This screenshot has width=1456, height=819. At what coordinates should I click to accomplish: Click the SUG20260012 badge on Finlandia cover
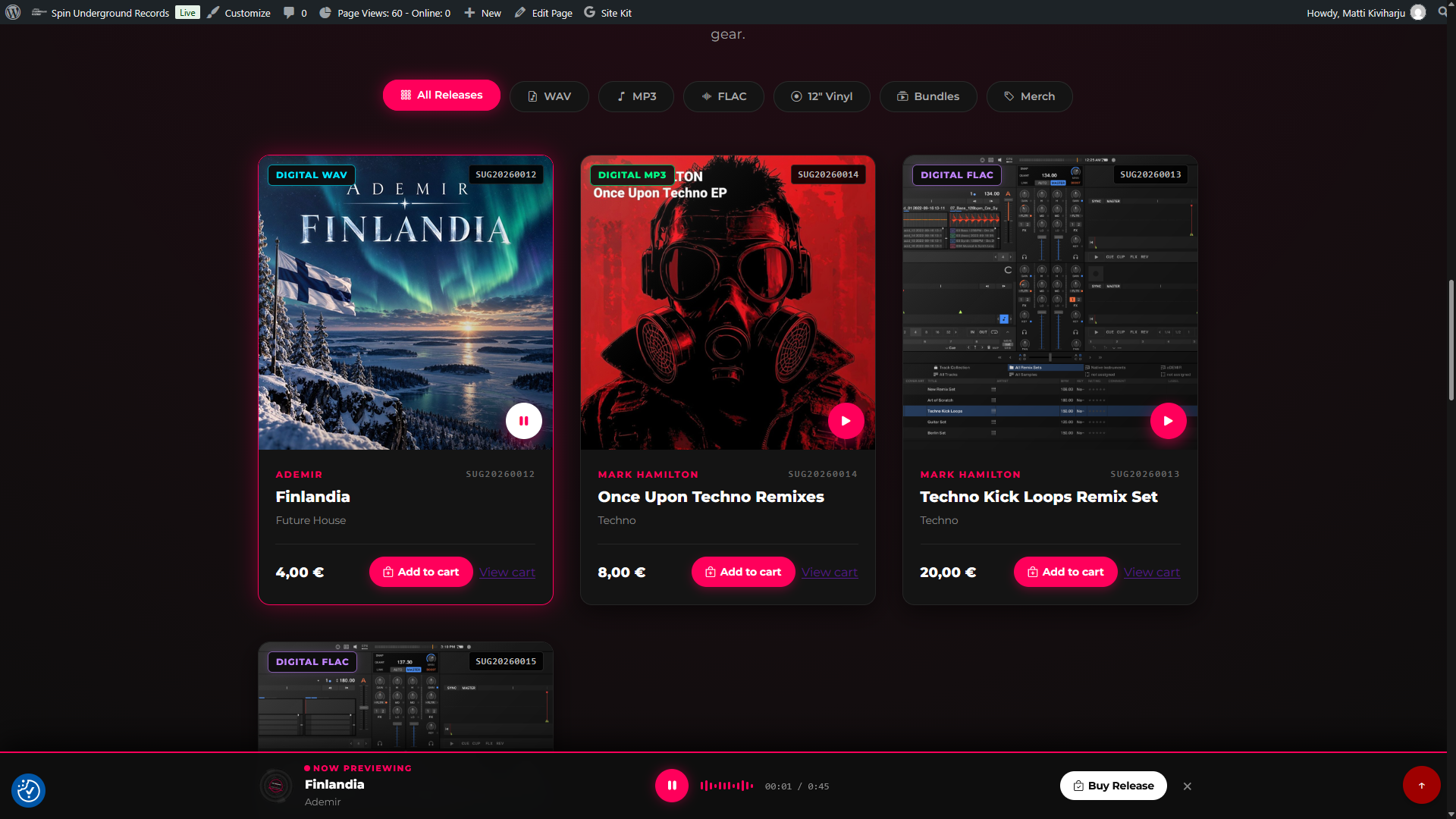coord(506,174)
